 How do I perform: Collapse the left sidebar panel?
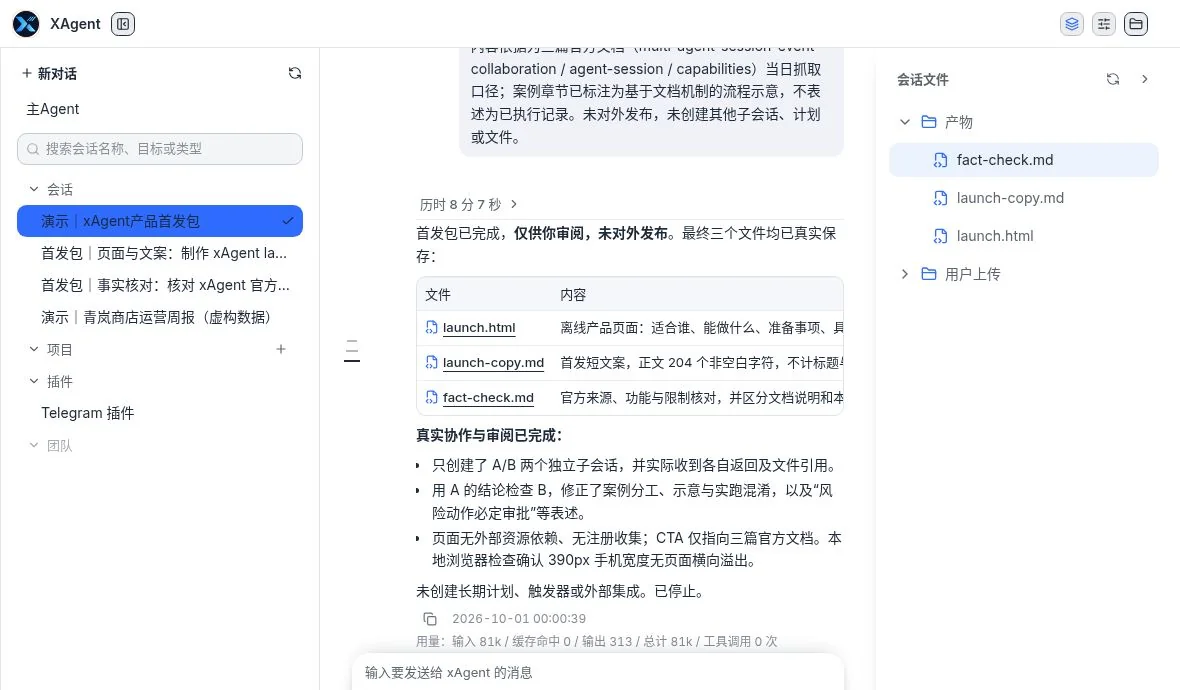click(x=123, y=24)
